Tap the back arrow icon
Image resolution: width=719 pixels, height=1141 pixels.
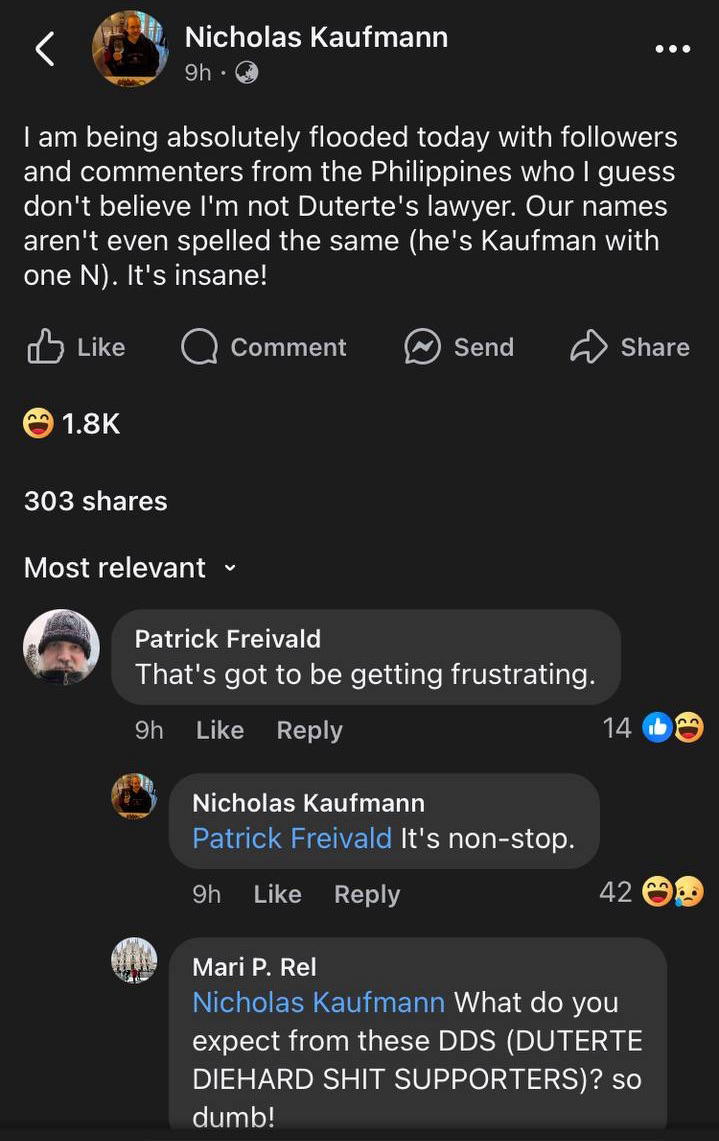tap(45, 49)
